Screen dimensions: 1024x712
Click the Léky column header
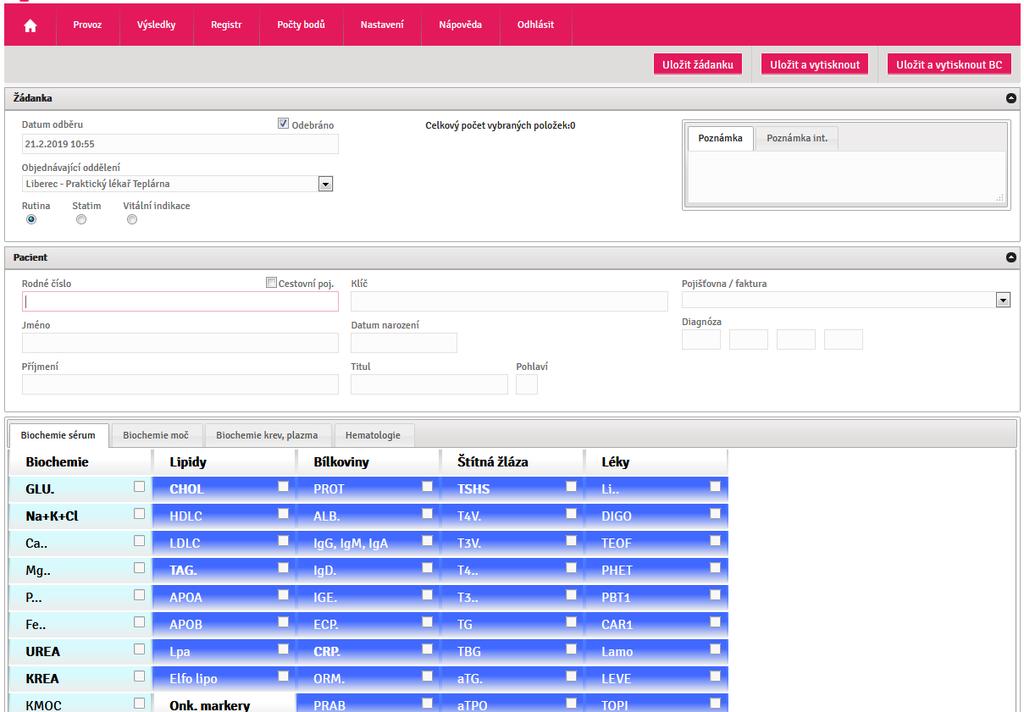pos(656,462)
